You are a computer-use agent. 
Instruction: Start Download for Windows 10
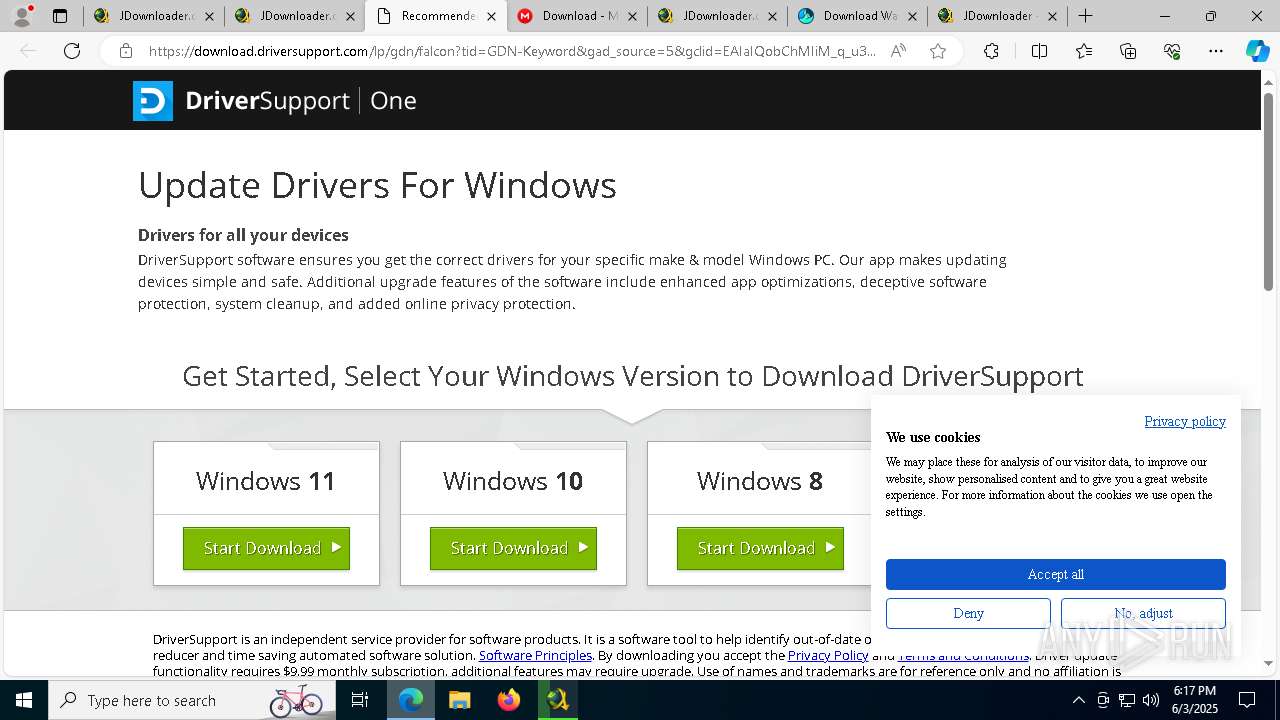click(513, 548)
